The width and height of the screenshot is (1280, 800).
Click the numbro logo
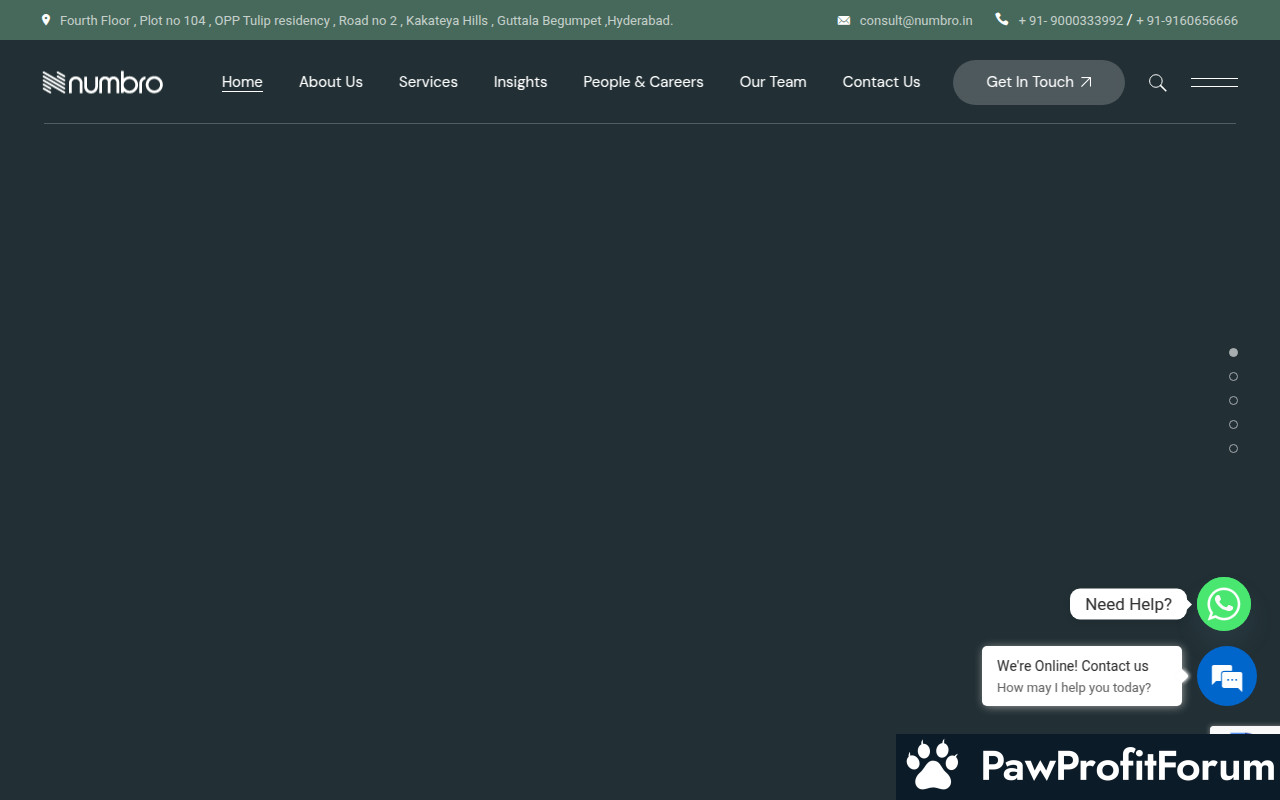pos(103,82)
